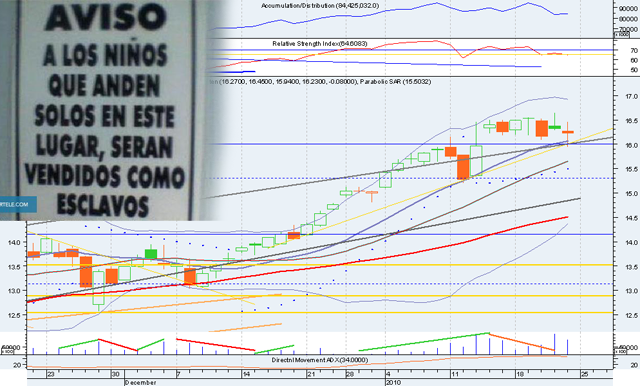Click the 17.0 price axis label
The width and height of the screenshot is (640, 386).
(632, 97)
